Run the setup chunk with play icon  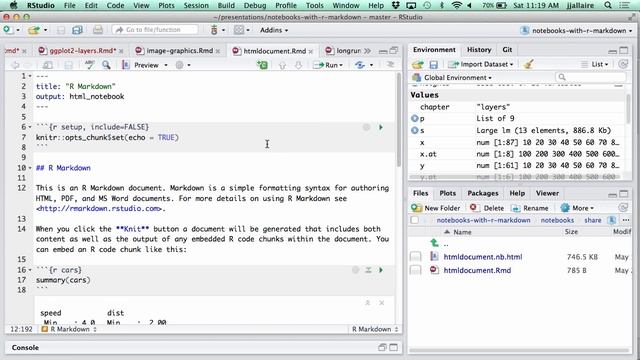click(x=381, y=127)
